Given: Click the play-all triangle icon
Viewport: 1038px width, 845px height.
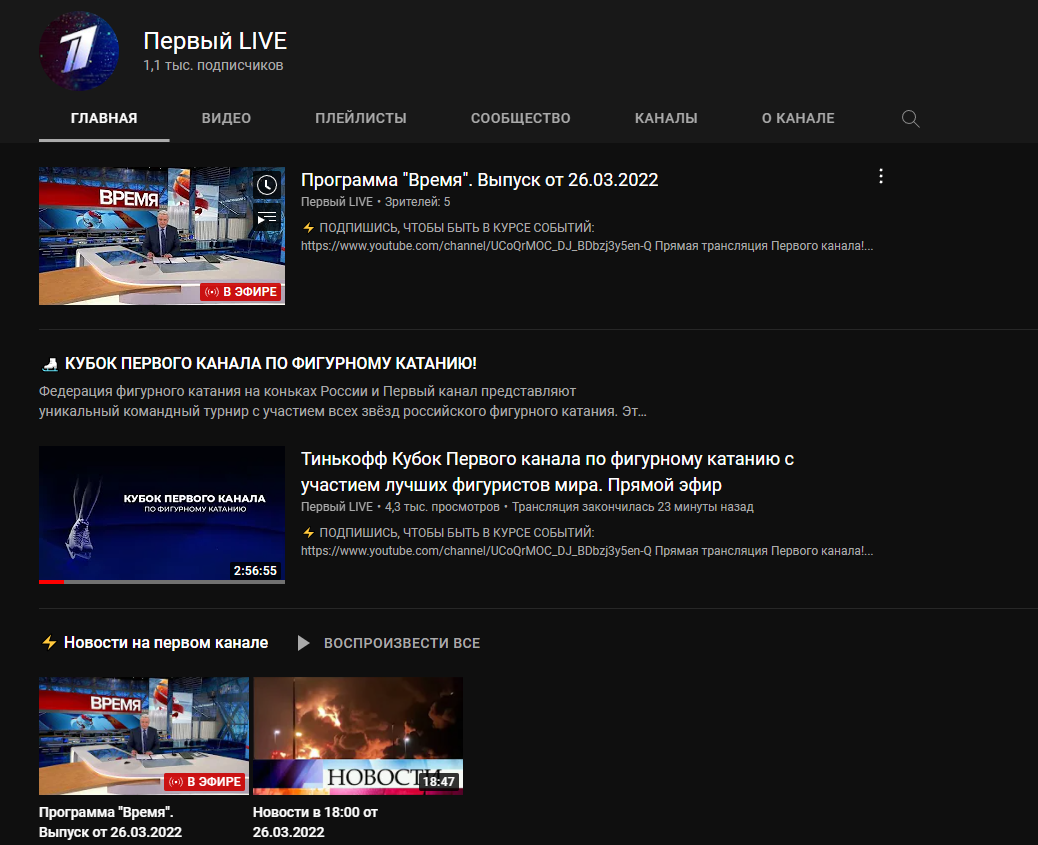Looking at the screenshot, I should [x=304, y=643].
